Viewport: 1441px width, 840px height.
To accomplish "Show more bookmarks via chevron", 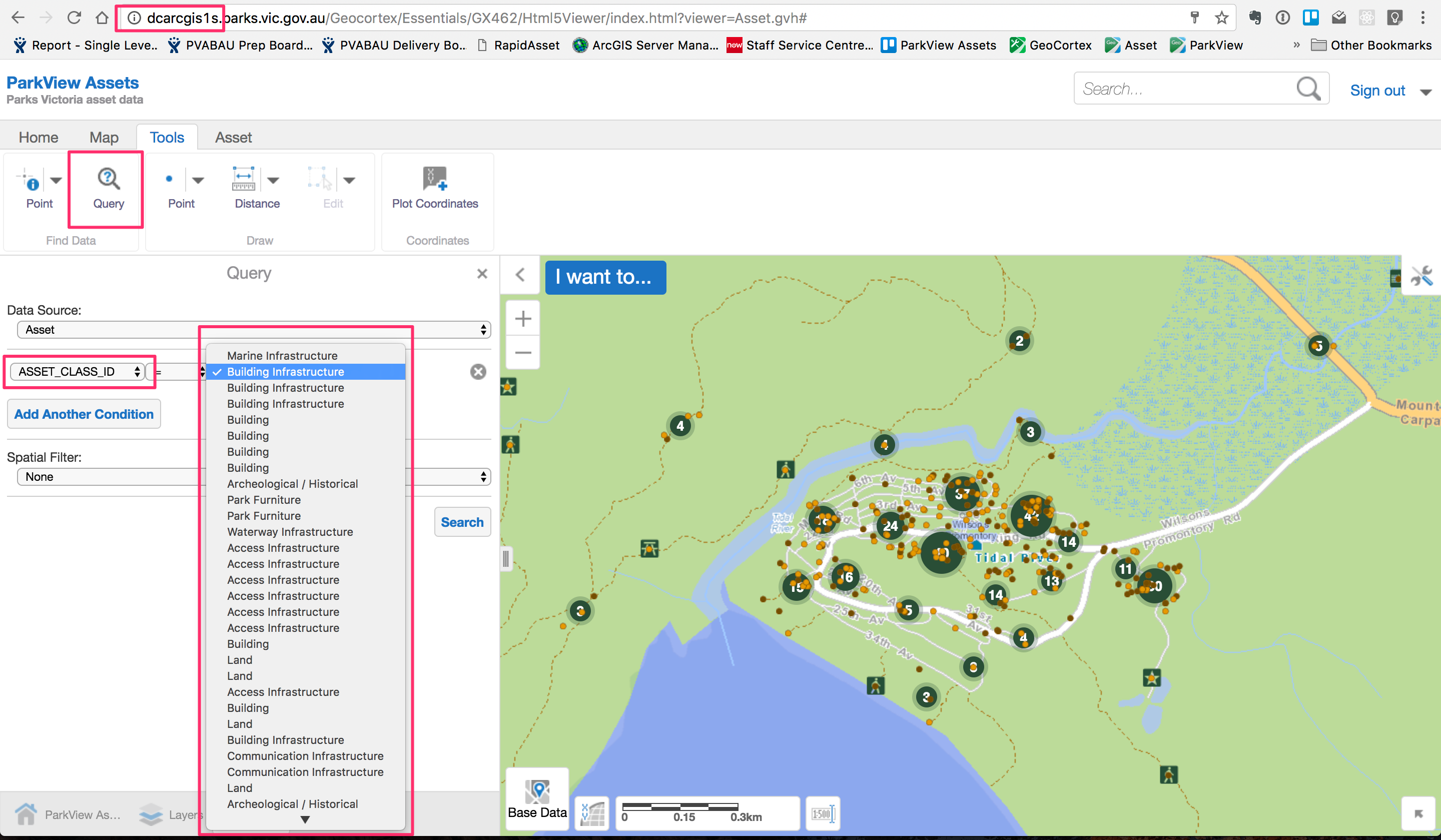I will pos(1296,45).
